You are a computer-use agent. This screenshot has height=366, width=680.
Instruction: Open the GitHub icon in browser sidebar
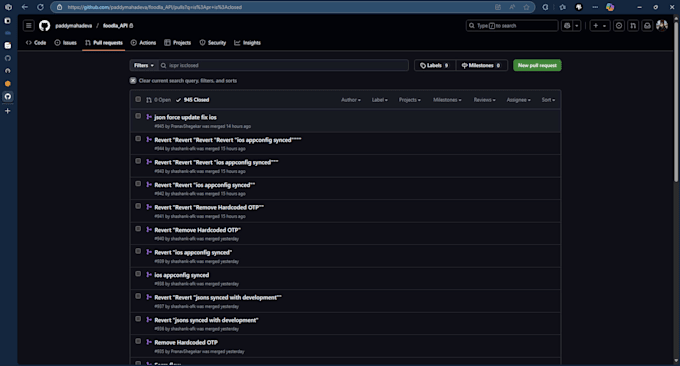7,96
